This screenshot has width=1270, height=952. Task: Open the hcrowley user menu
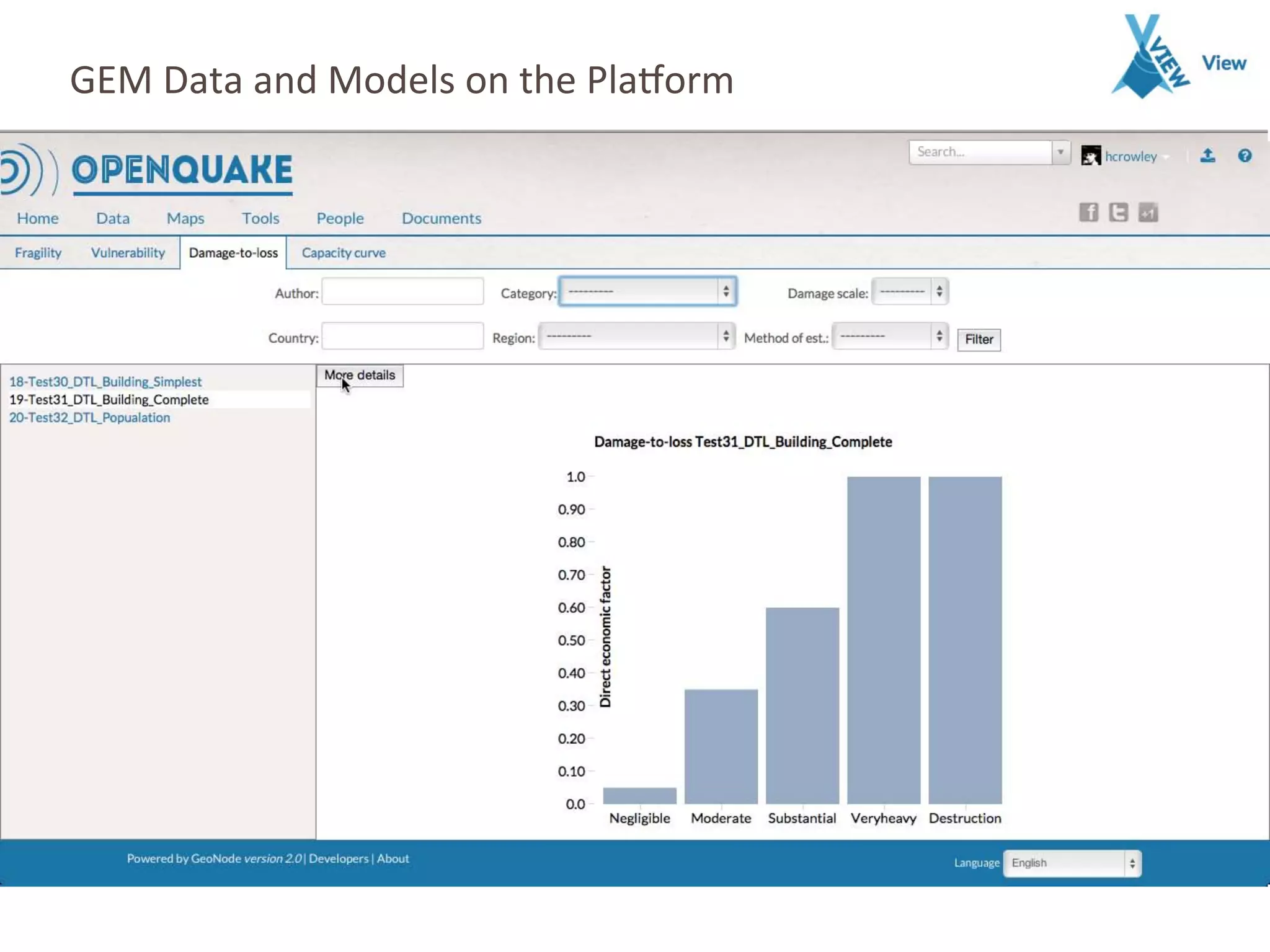click(x=1136, y=156)
